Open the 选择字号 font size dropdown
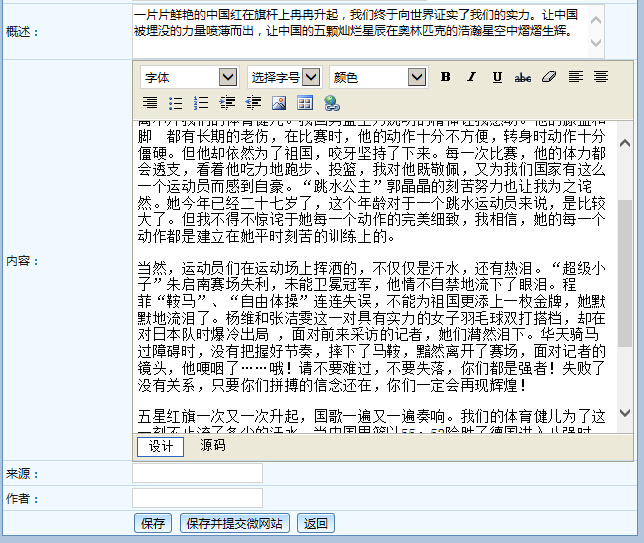The image size is (644, 543). [284, 77]
